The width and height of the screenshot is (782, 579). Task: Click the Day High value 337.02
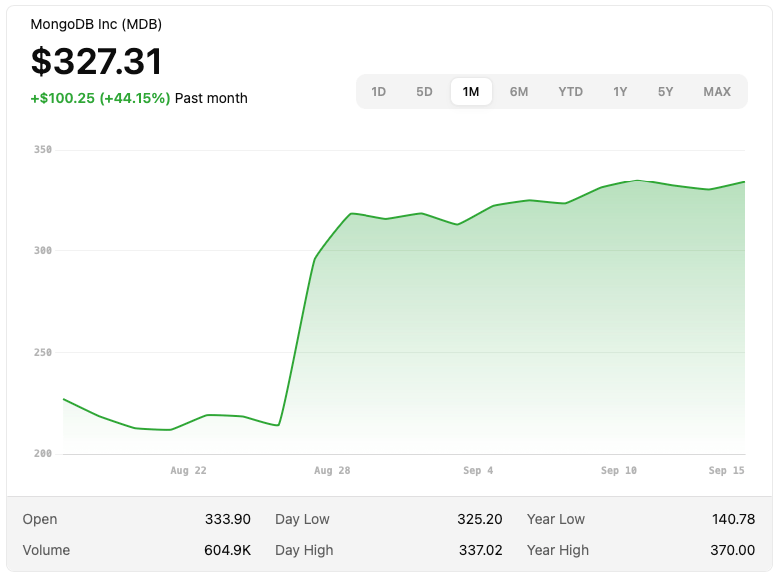click(481, 550)
